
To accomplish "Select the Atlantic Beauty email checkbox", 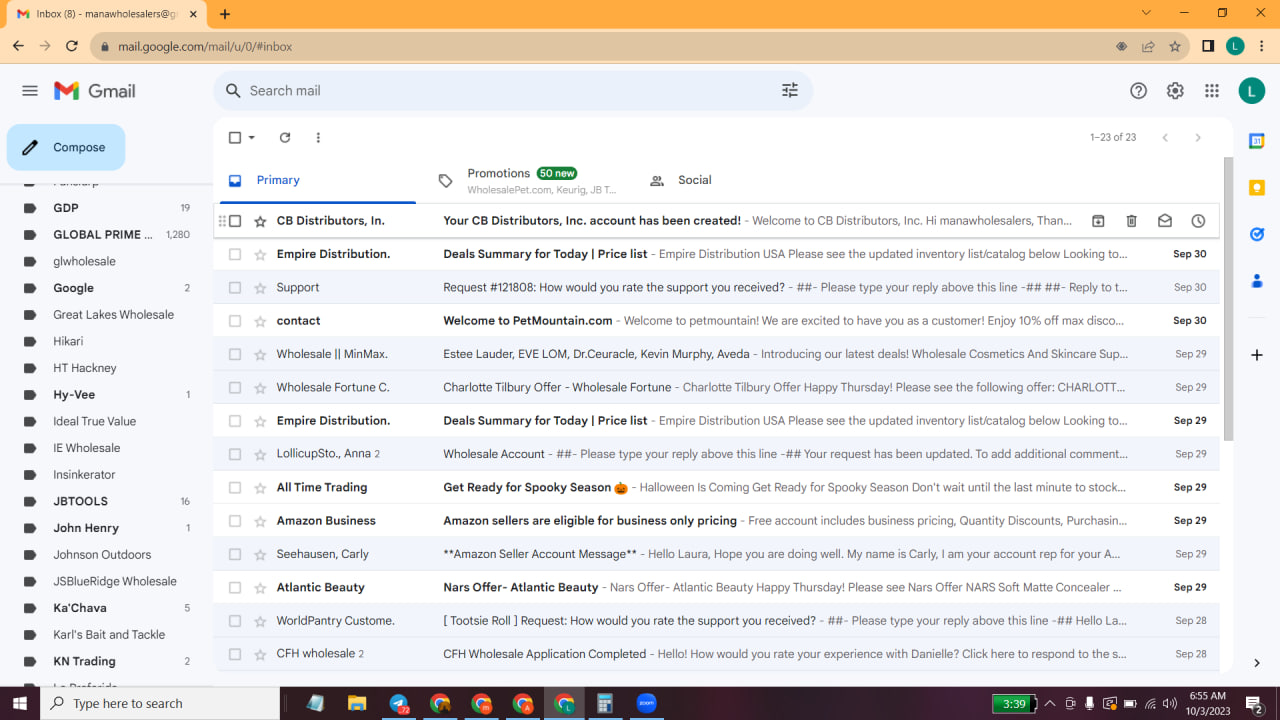I will pos(235,588).
